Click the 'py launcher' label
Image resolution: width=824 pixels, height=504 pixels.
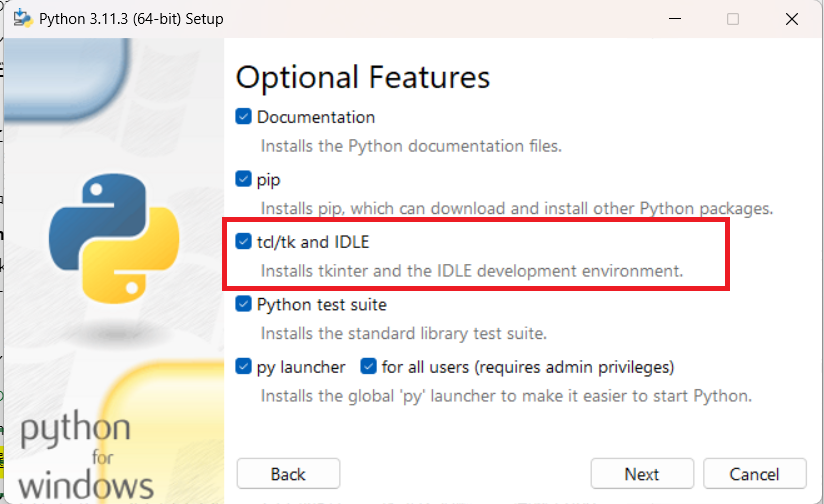tap(301, 367)
